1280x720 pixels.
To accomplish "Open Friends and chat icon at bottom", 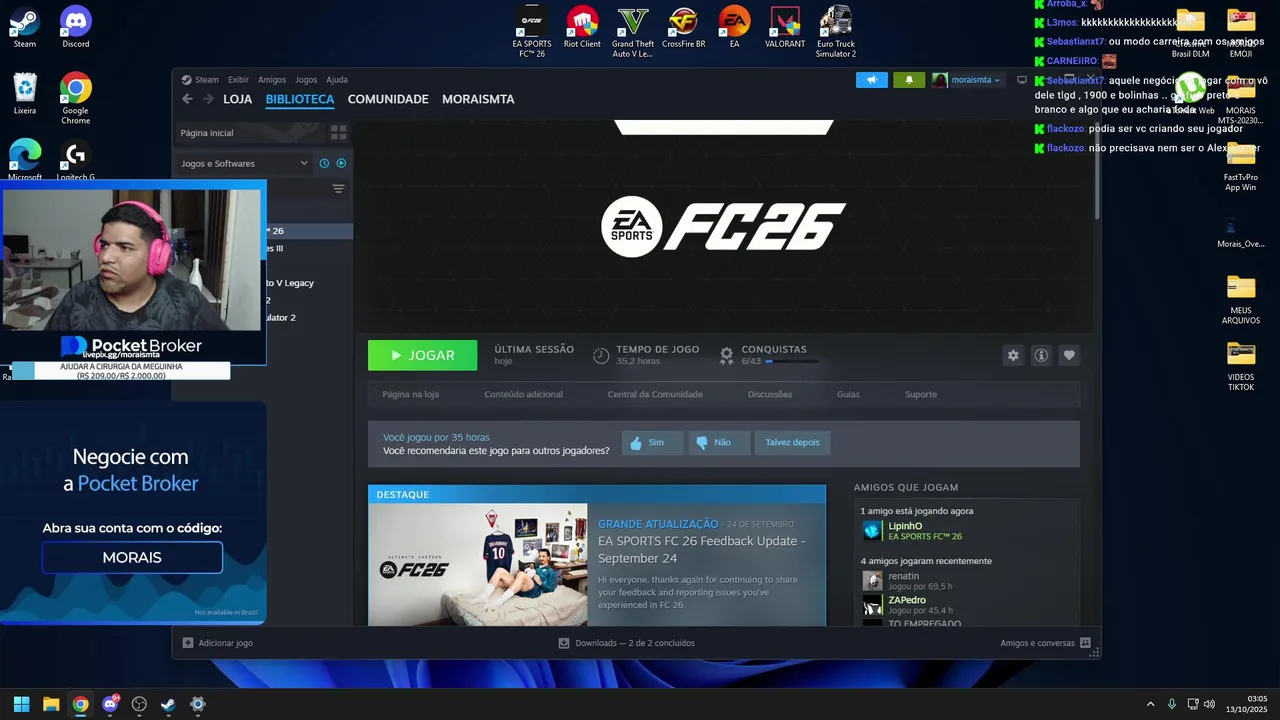I will pos(1085,643).
